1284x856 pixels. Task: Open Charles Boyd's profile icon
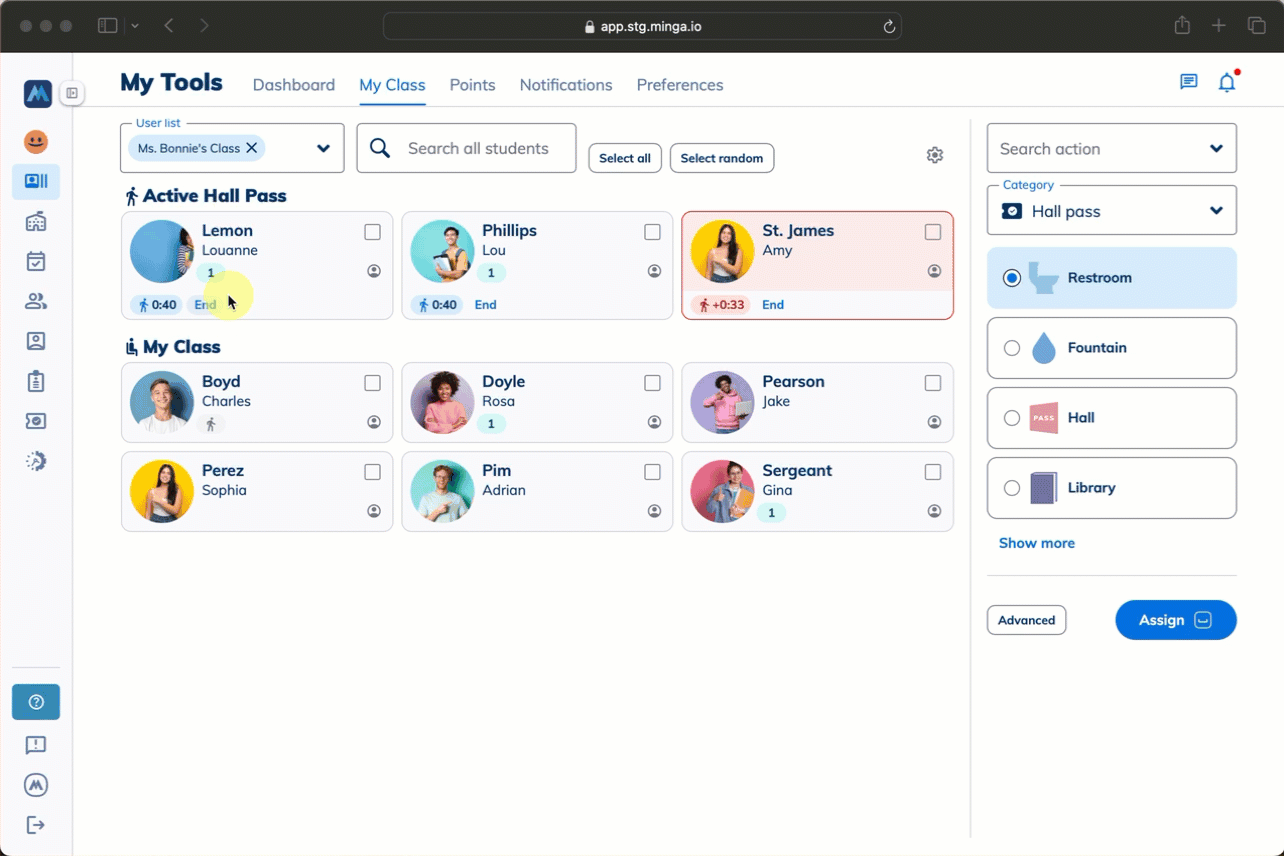(x=374, y=422)
